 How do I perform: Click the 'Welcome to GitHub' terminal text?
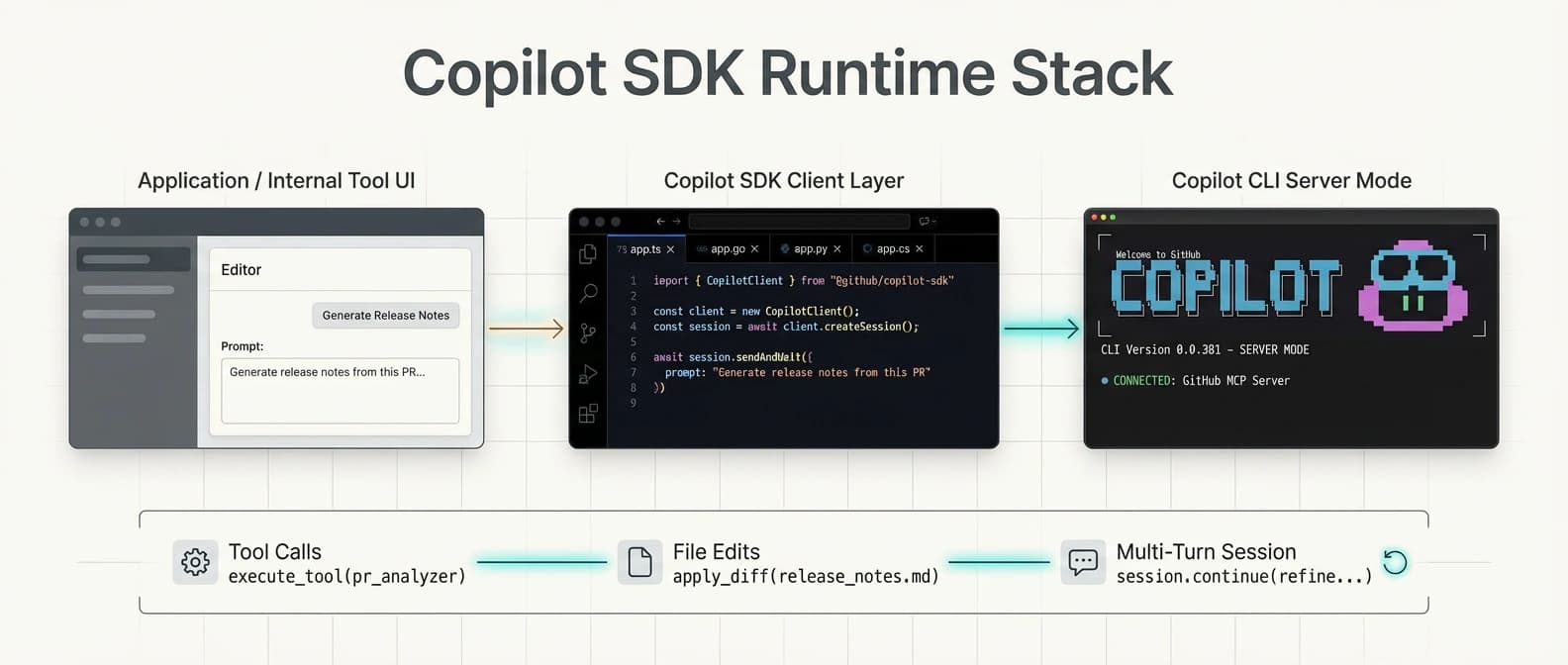click(x=1158, y=254)
